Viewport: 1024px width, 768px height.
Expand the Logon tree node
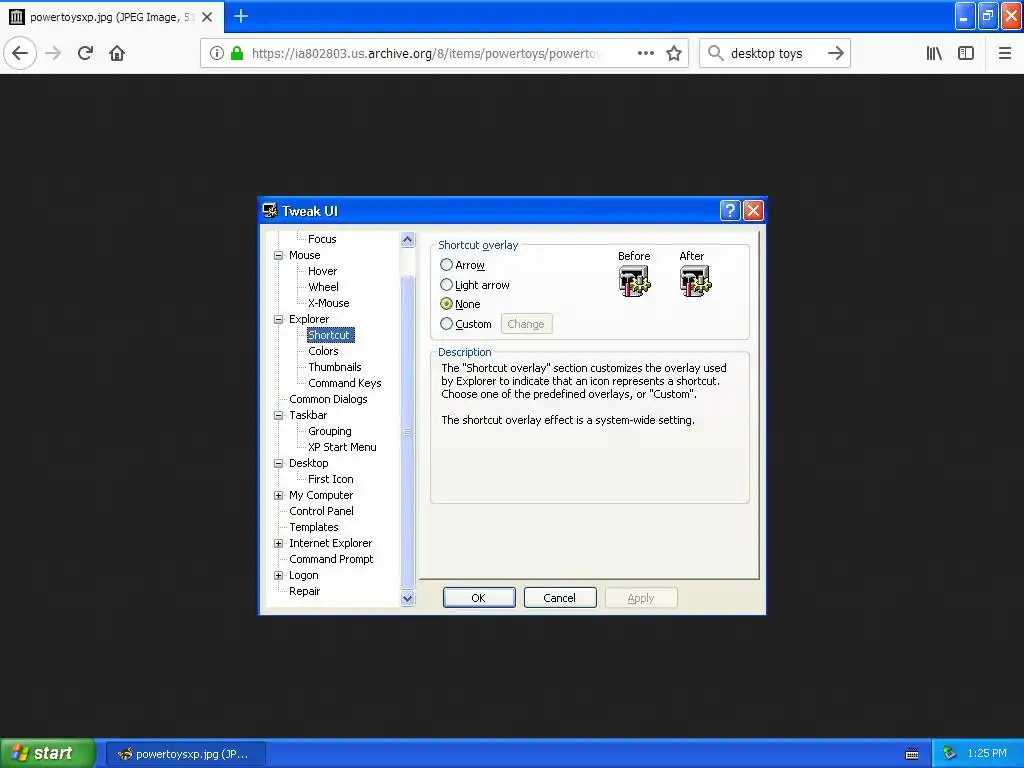coord(278,575)
